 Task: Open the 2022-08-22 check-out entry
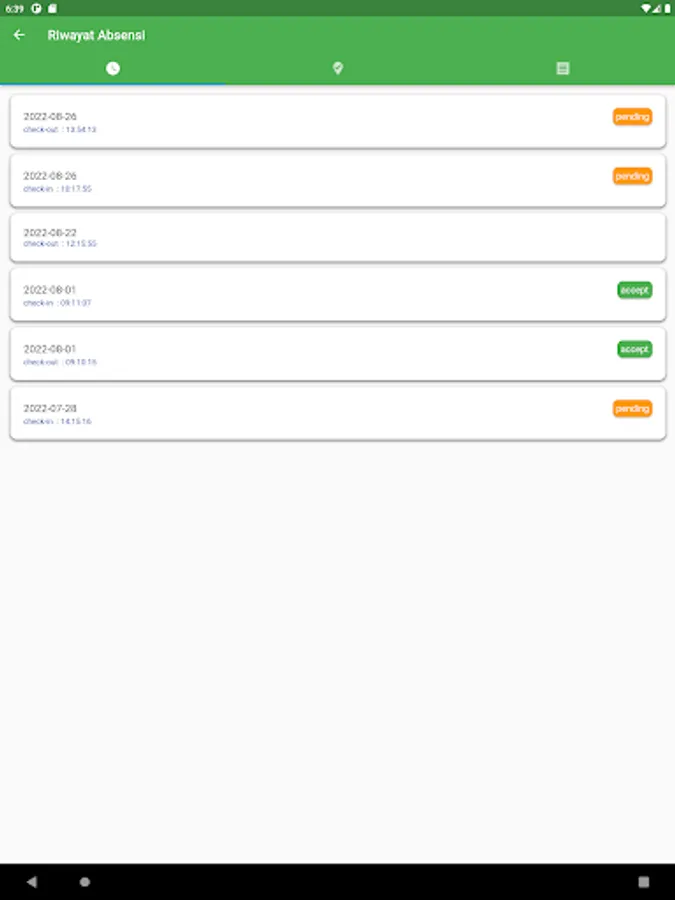point(338,238)
